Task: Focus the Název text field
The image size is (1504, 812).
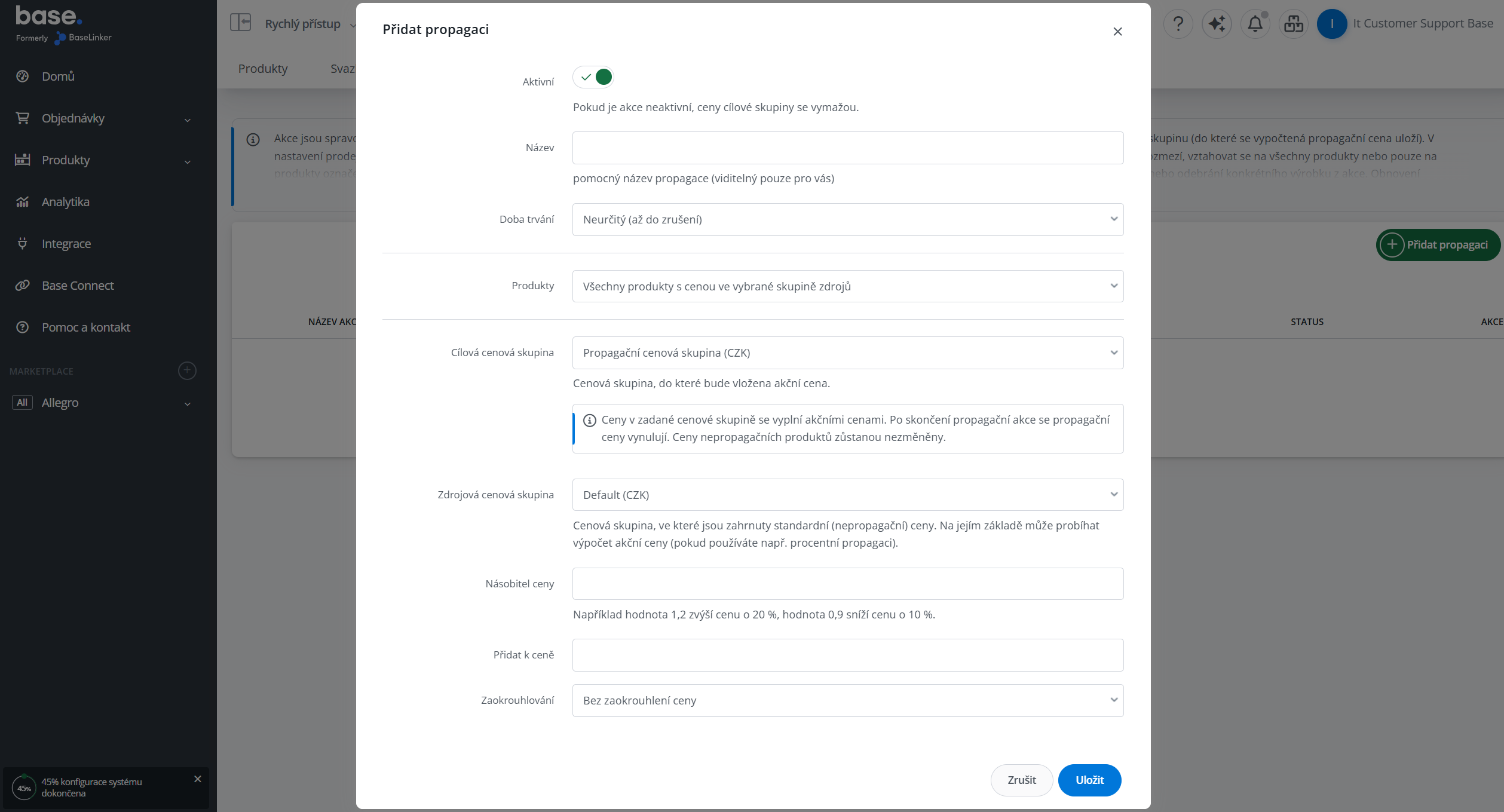Action: point(848,148)
